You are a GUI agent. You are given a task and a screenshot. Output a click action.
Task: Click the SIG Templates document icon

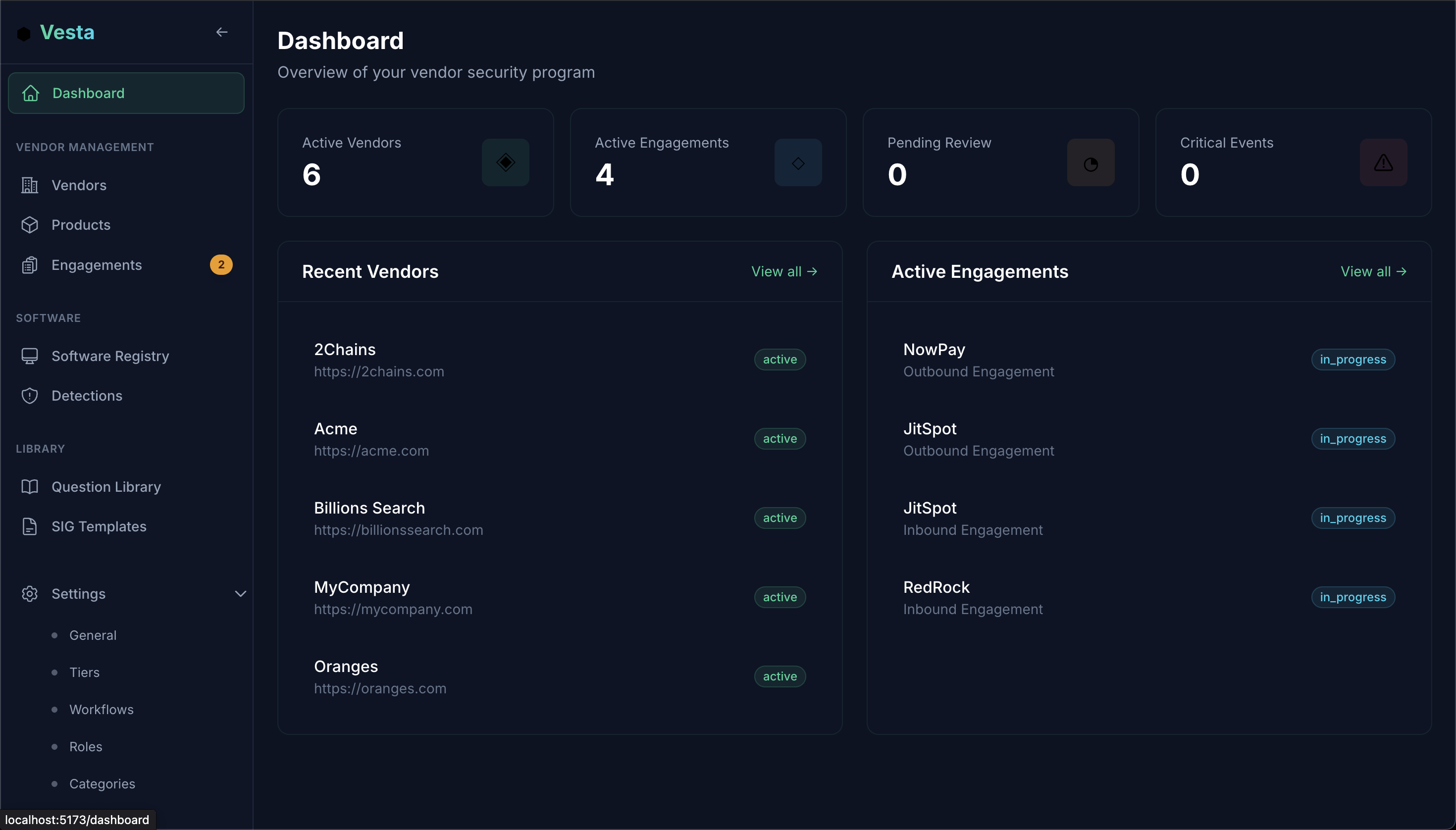click(x=30, y=526)
